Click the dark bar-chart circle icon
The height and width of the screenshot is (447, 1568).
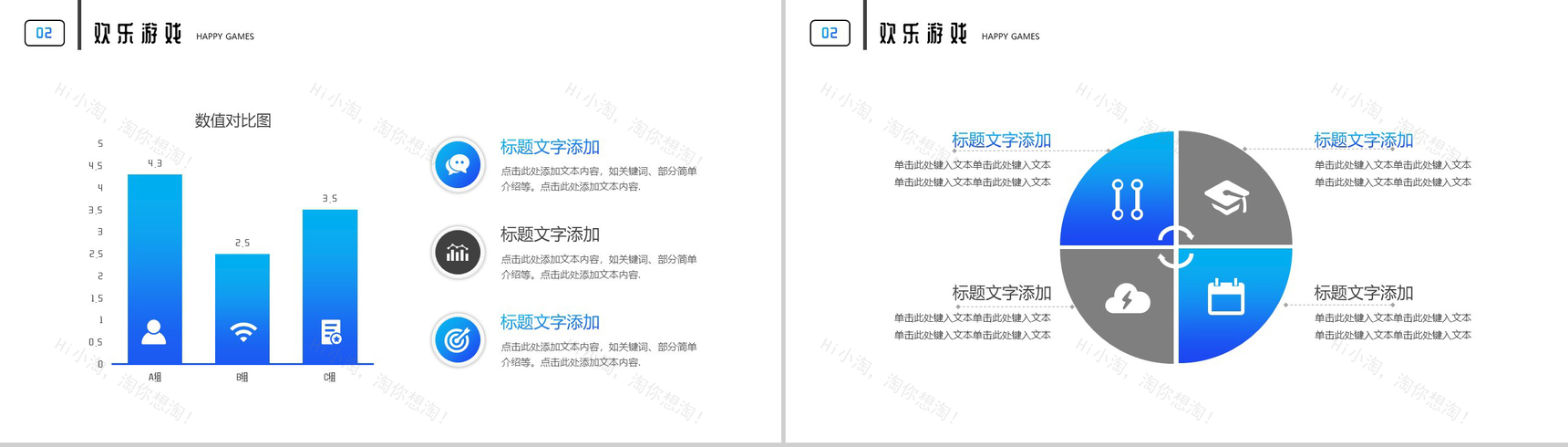(458, 253)
